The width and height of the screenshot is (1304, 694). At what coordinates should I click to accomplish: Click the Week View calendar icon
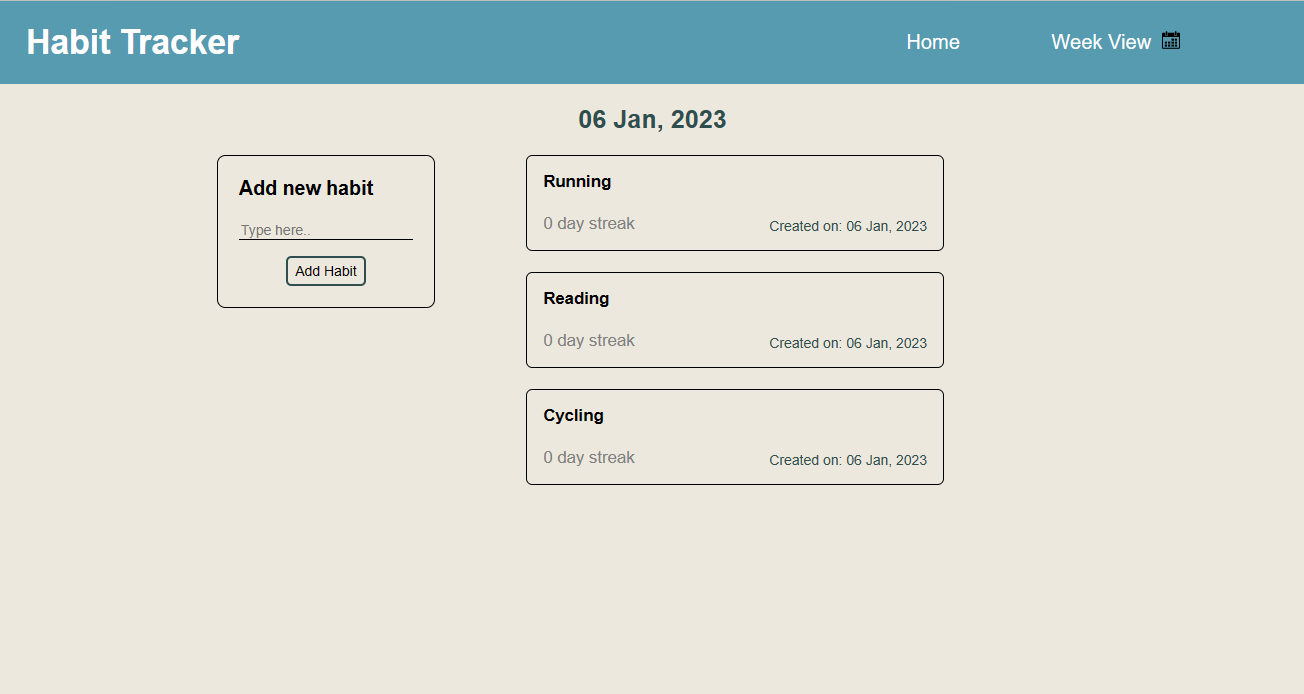point(1170,40)
